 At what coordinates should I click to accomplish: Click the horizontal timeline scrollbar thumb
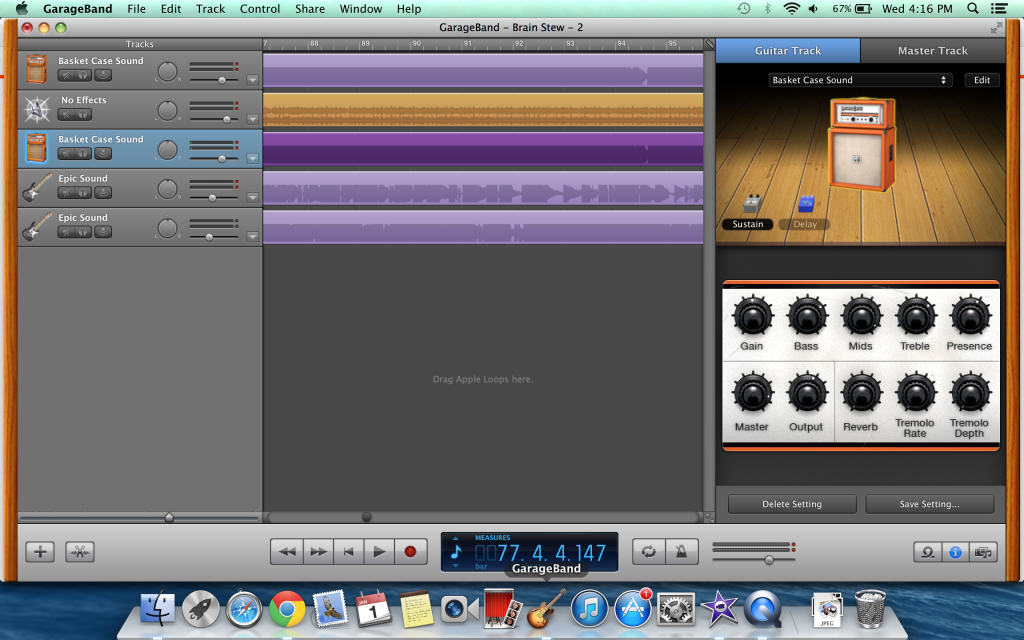[366, 517]
